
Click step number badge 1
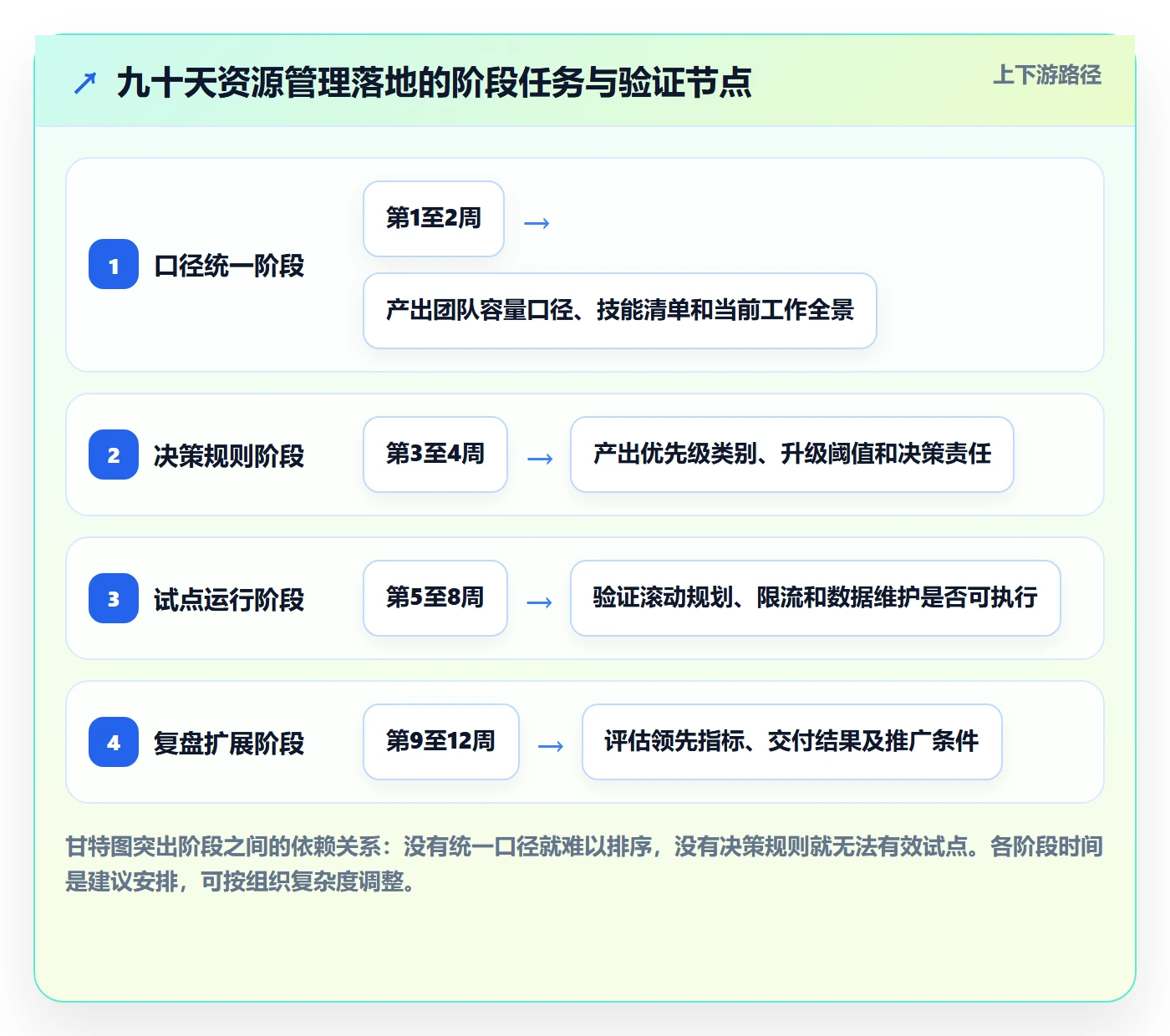point(114,264)
